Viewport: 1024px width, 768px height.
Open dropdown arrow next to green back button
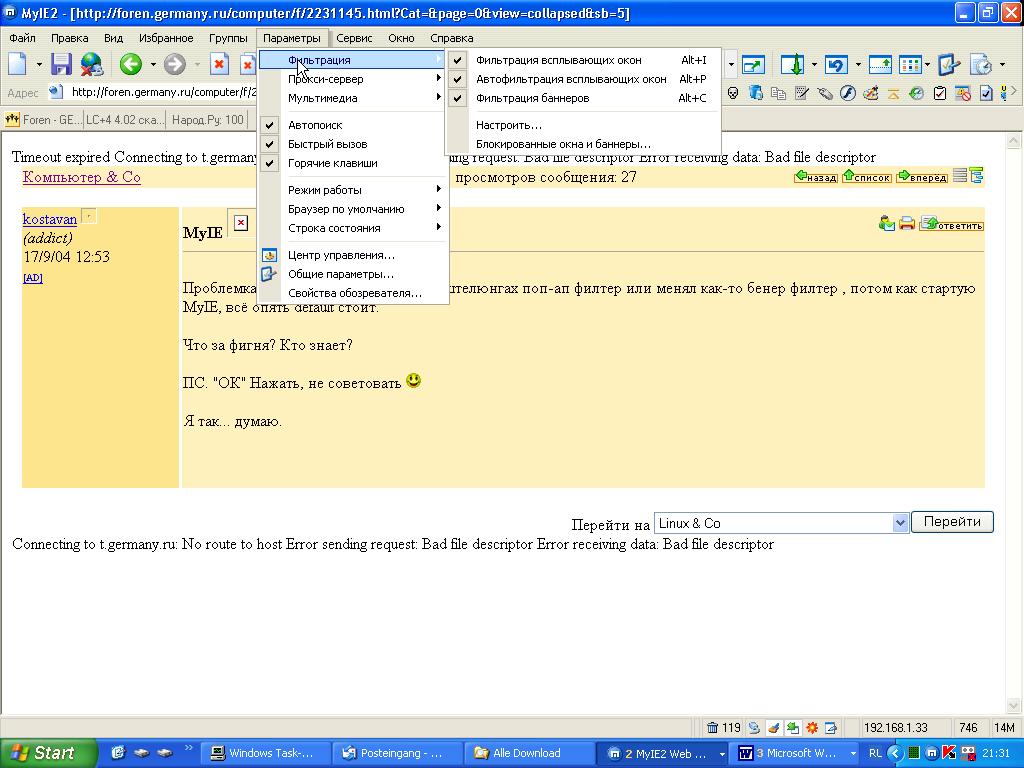click(153, 65)
